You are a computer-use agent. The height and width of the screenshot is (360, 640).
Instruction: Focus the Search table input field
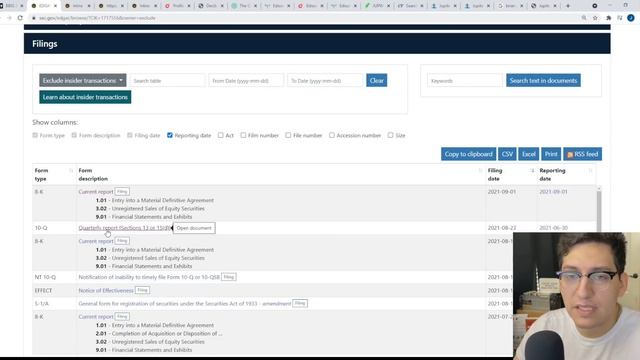pos(167,80)
